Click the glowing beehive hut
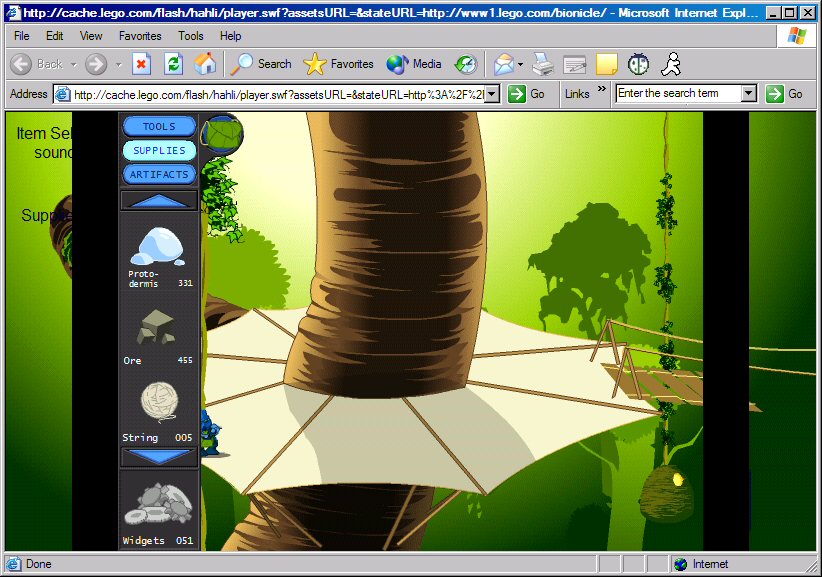This screenshot has width=822, height=577. 667,493
